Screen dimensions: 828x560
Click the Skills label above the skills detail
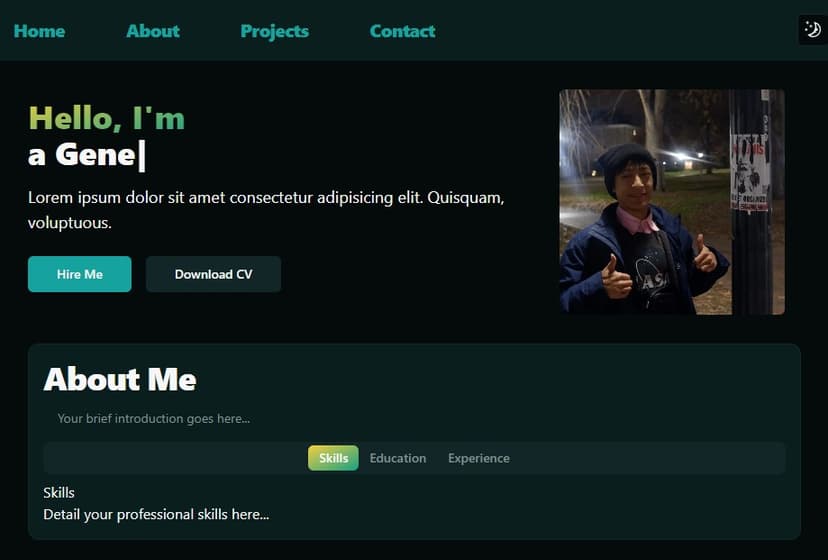[x=59, y=492]
